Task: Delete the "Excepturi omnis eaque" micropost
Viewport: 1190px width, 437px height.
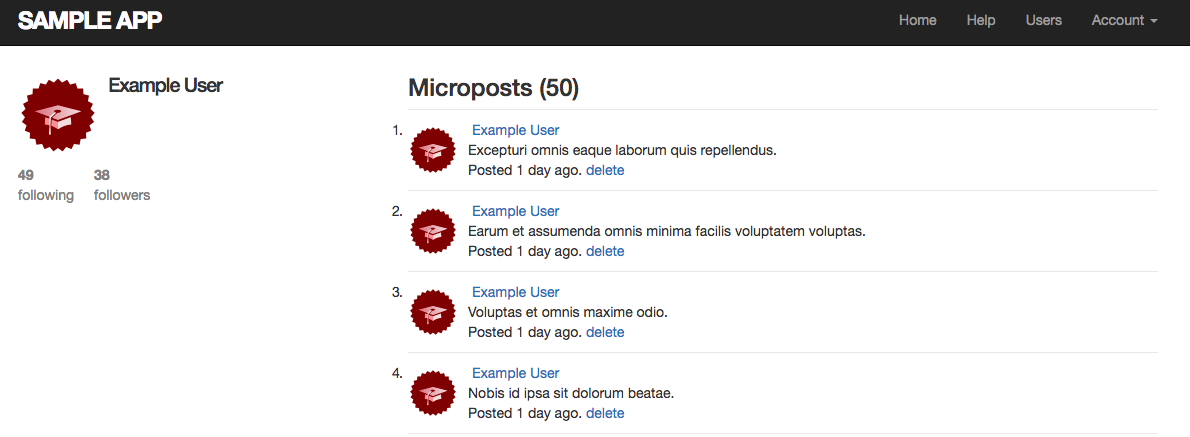Action: tap(605, 170)
